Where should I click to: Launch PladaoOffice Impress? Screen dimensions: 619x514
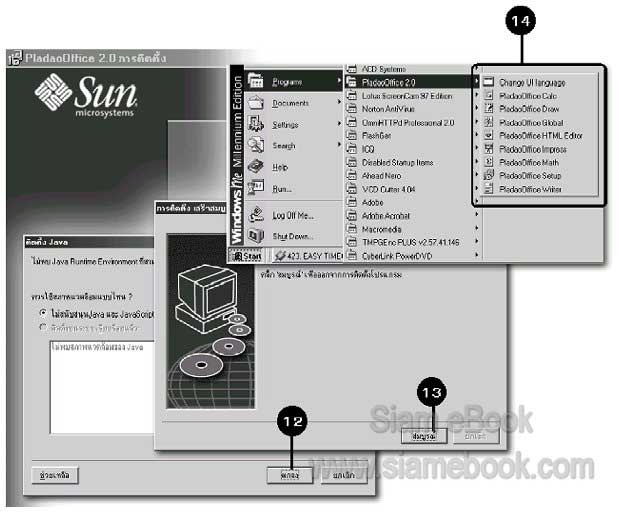(x=540, y=149)
